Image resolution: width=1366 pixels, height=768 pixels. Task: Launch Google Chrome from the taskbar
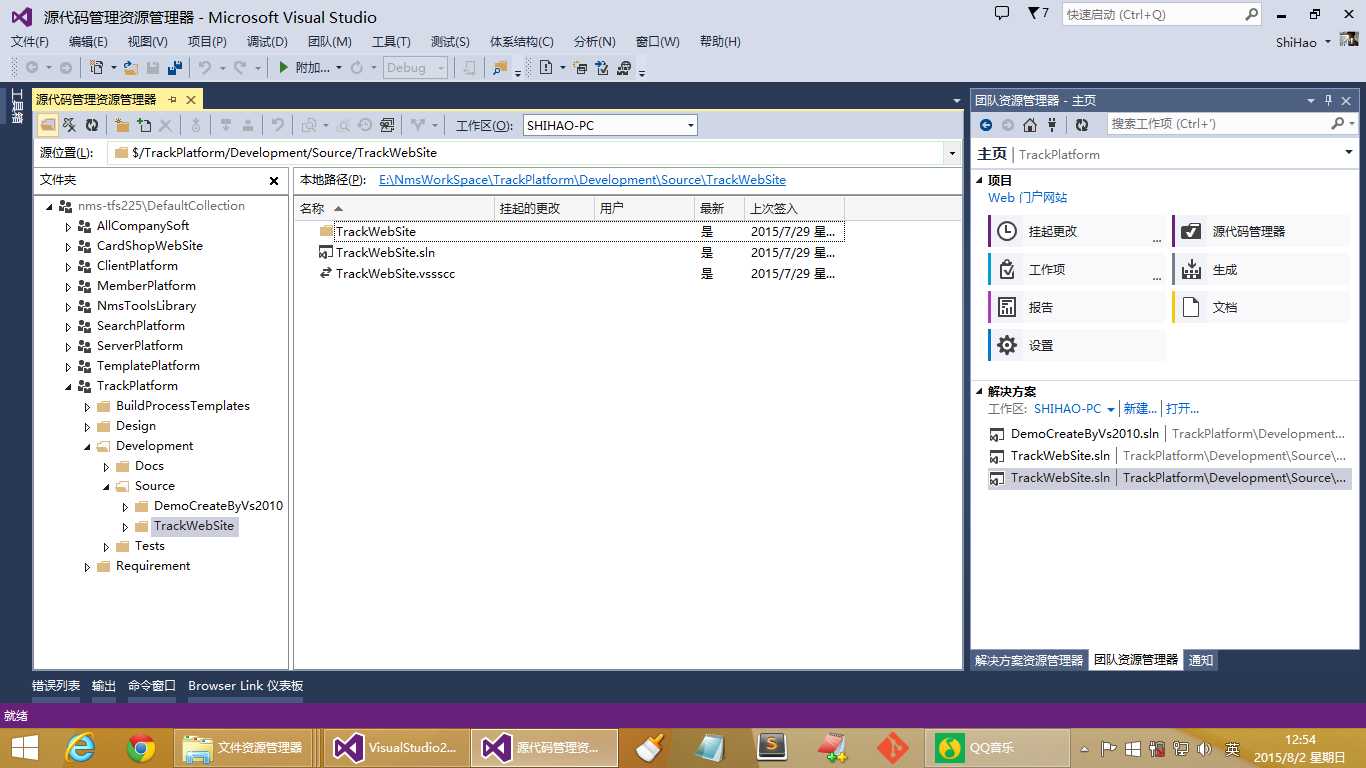[141, 747]
